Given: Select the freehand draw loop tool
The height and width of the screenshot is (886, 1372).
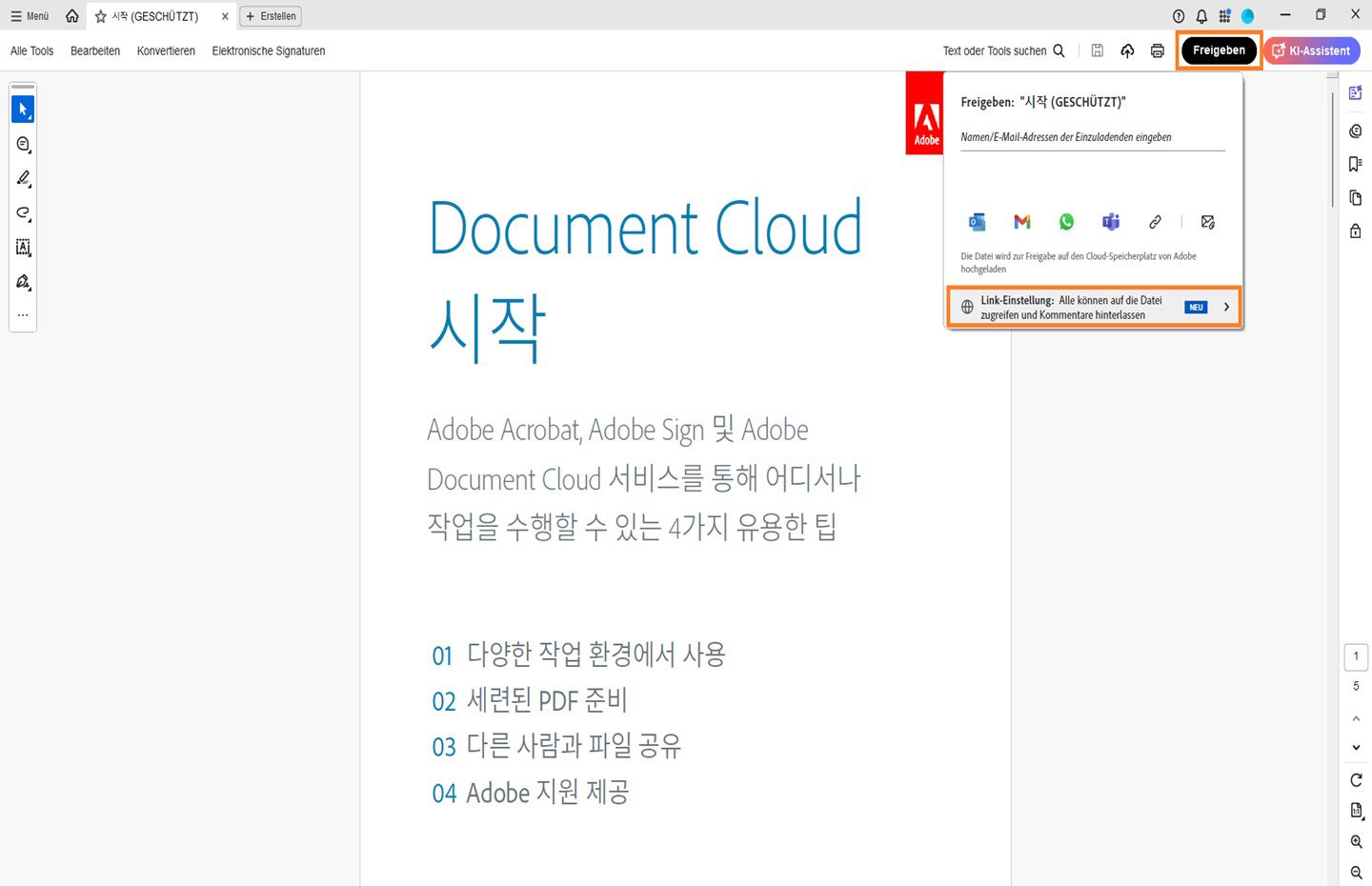Looking at the screenshot, I should coord(23,213).
